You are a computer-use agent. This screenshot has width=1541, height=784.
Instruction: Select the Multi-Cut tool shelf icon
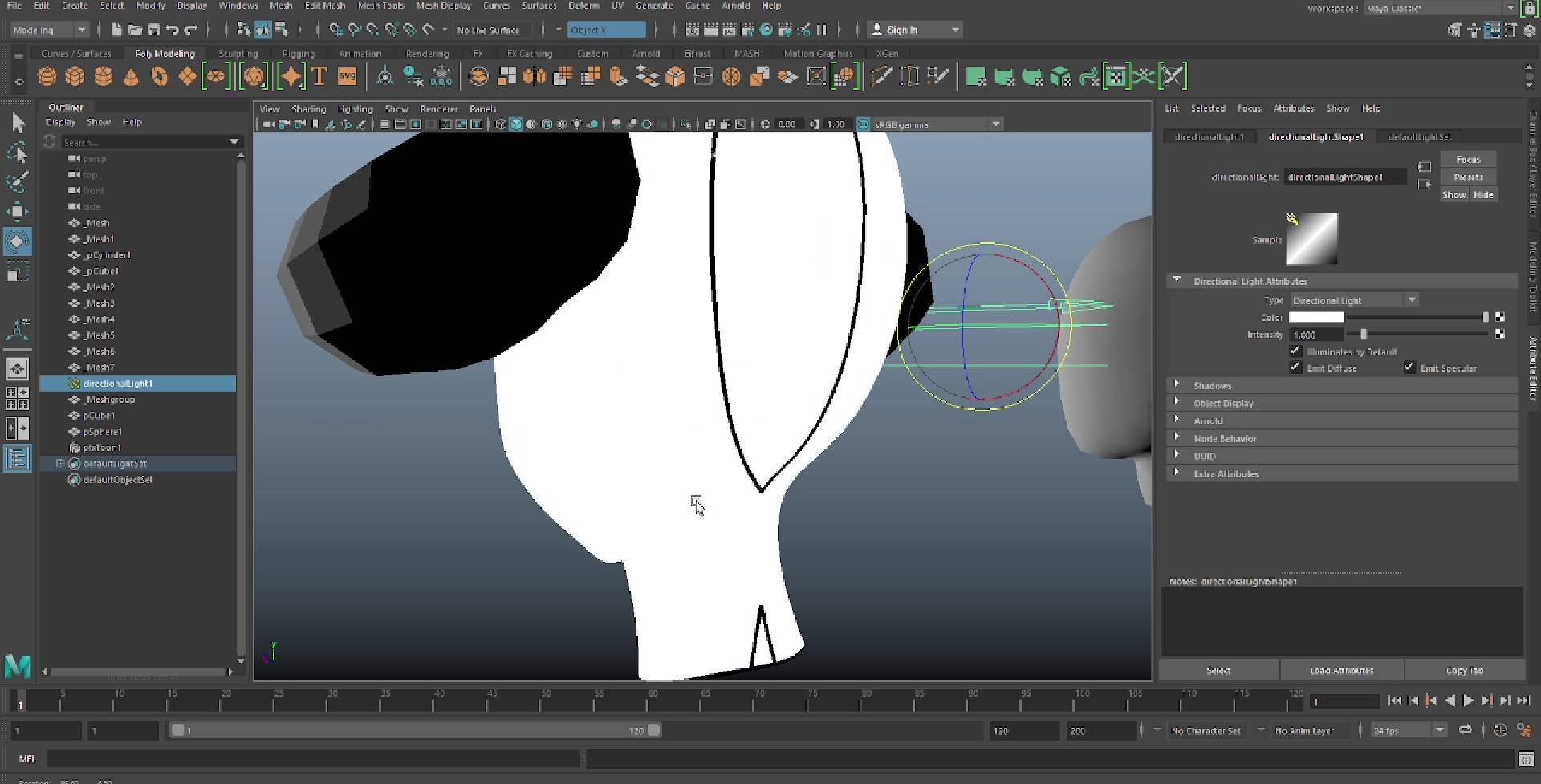click(882, 75)
